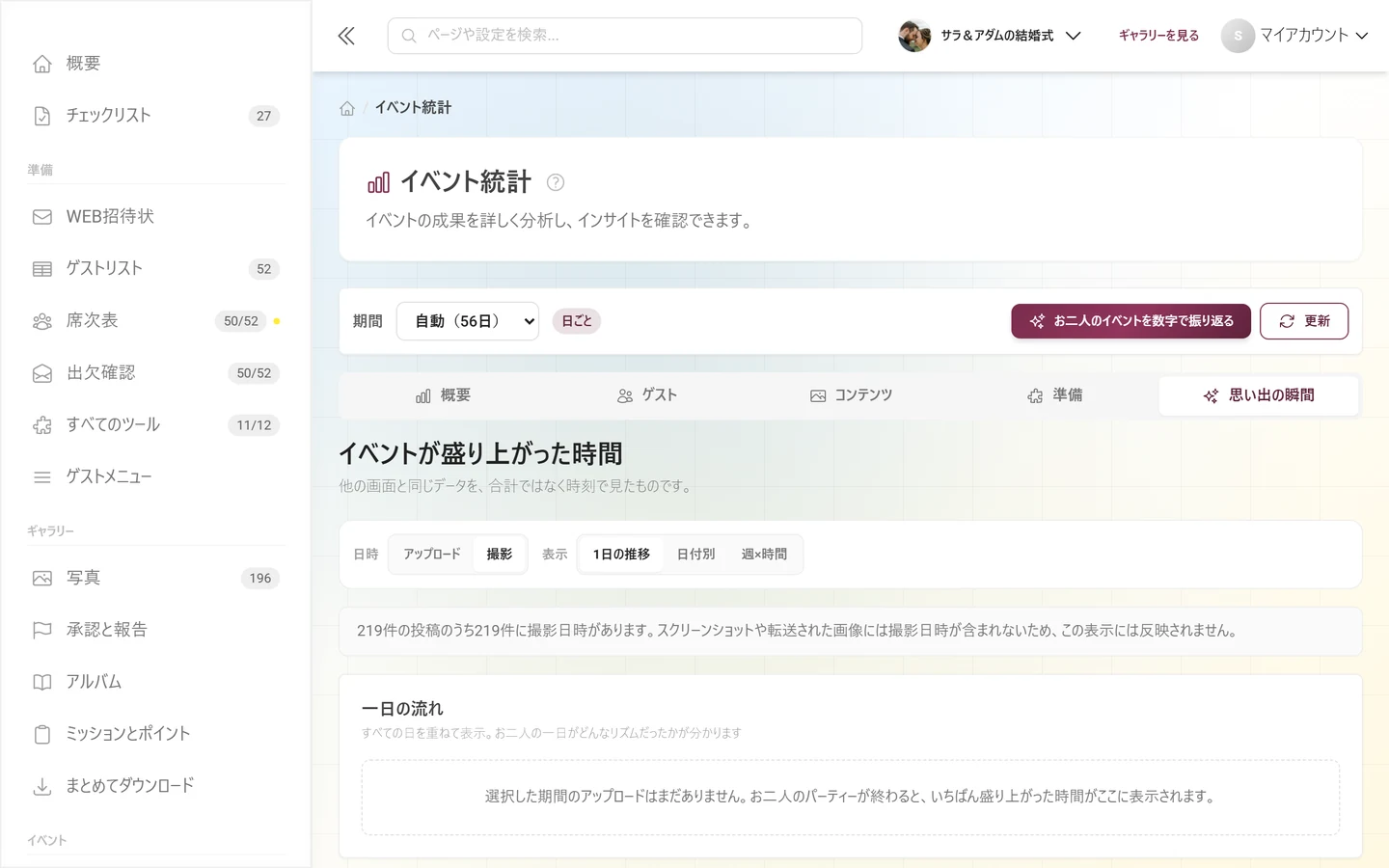The image size is (1389, 868).
Task: Click the 196 badge beside 写真
Action: point(260,579)
